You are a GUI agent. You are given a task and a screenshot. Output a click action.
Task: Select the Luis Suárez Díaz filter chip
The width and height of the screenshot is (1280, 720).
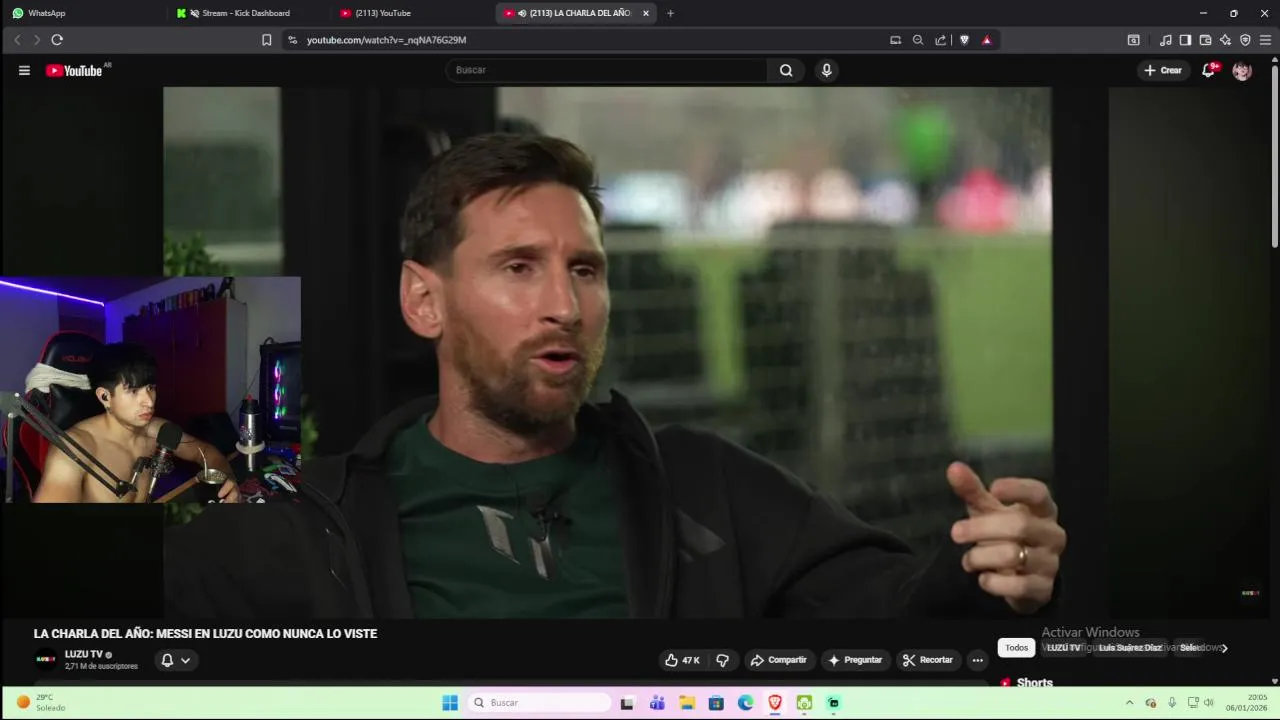click(x=1130, y=648)
